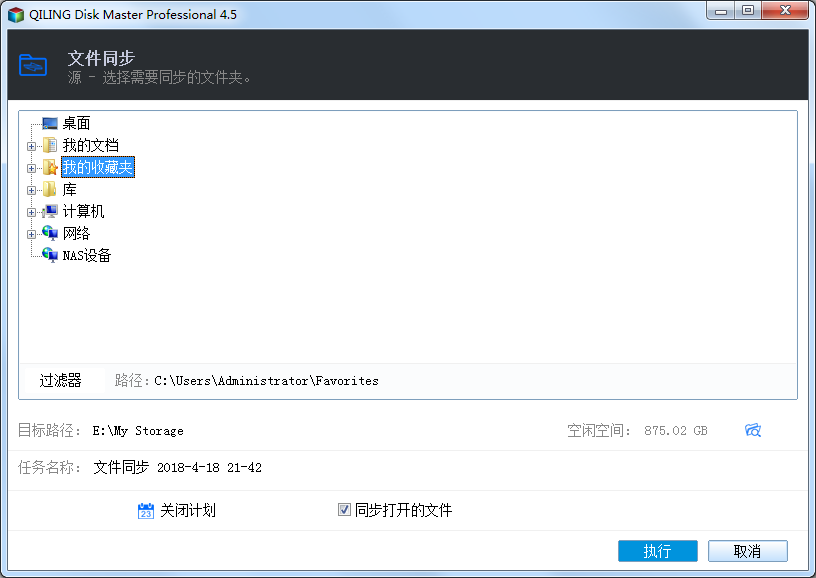Click the NAS设备 device icon
The width and height of the screenshot is (816, 578).
coord(50,255)
